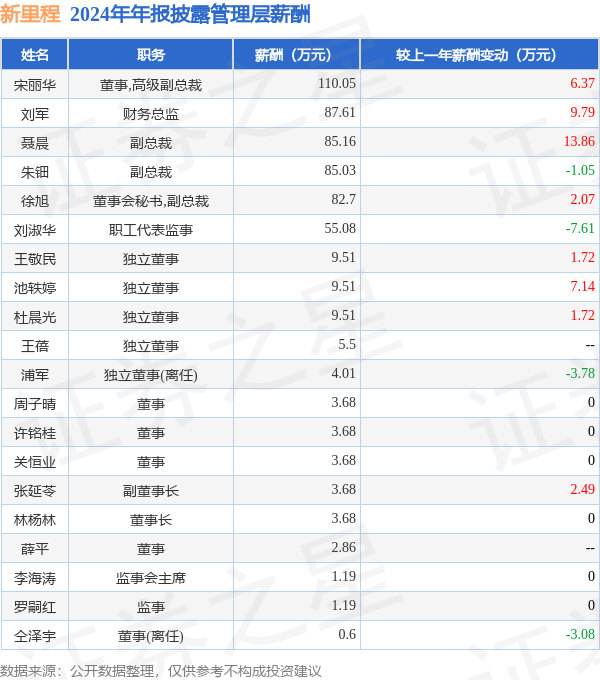Select the name 林杨林
The height and width of the screenshot is (680, 600).
coord(35,521)
